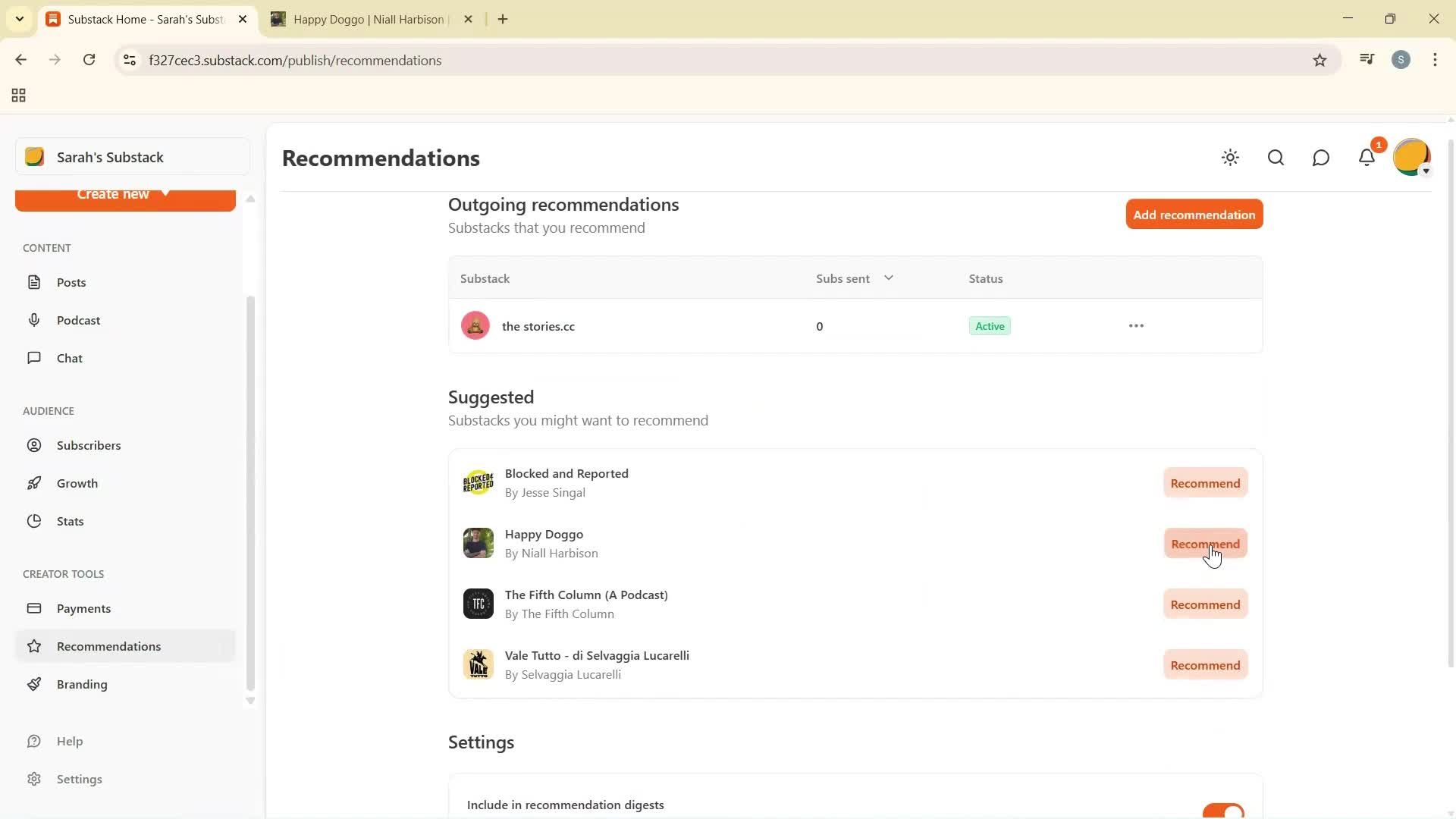
Task: Enable Include in recommendation digests
Action: pos(1222,809)
